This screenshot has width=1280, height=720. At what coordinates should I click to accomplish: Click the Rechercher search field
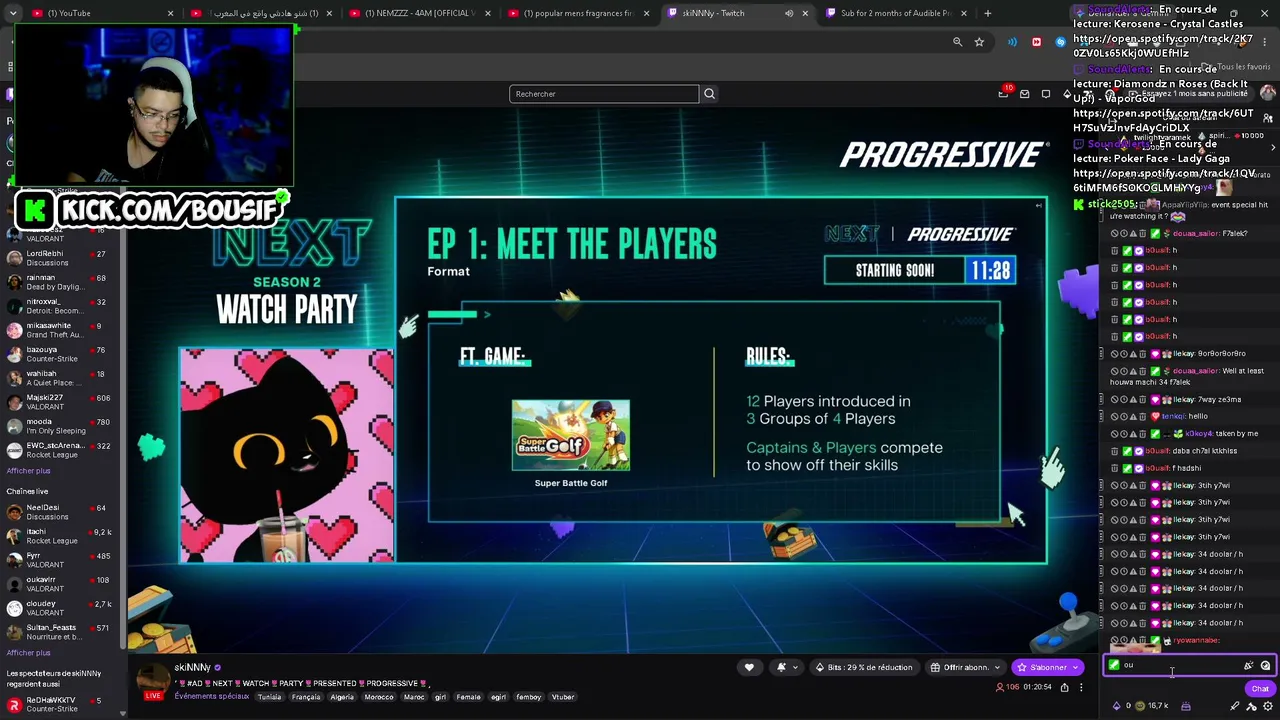(604, 94)
